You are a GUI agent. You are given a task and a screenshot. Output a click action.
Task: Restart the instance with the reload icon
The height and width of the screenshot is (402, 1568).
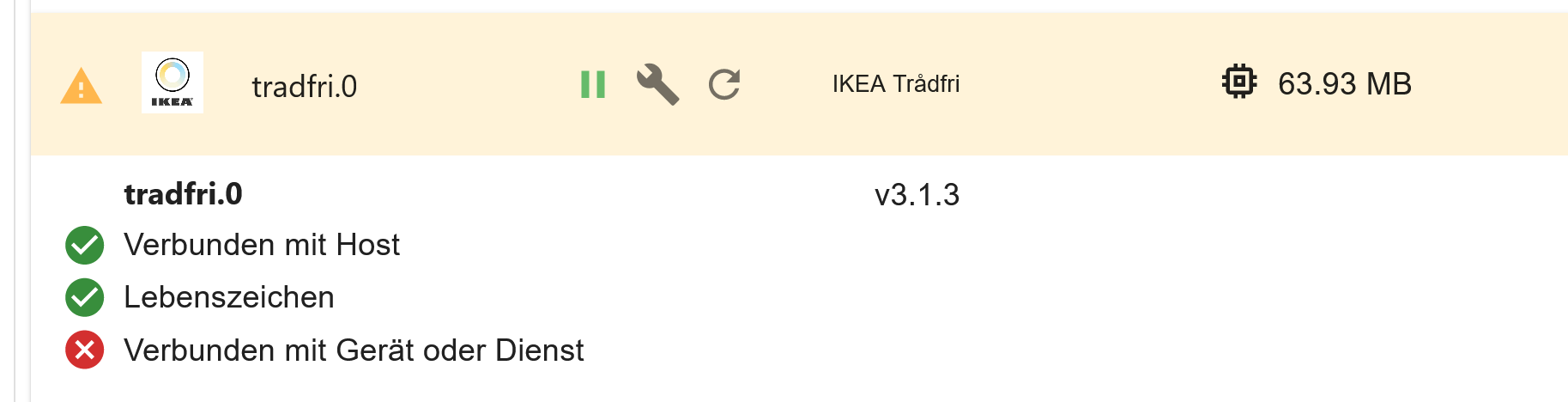(724, 84)
